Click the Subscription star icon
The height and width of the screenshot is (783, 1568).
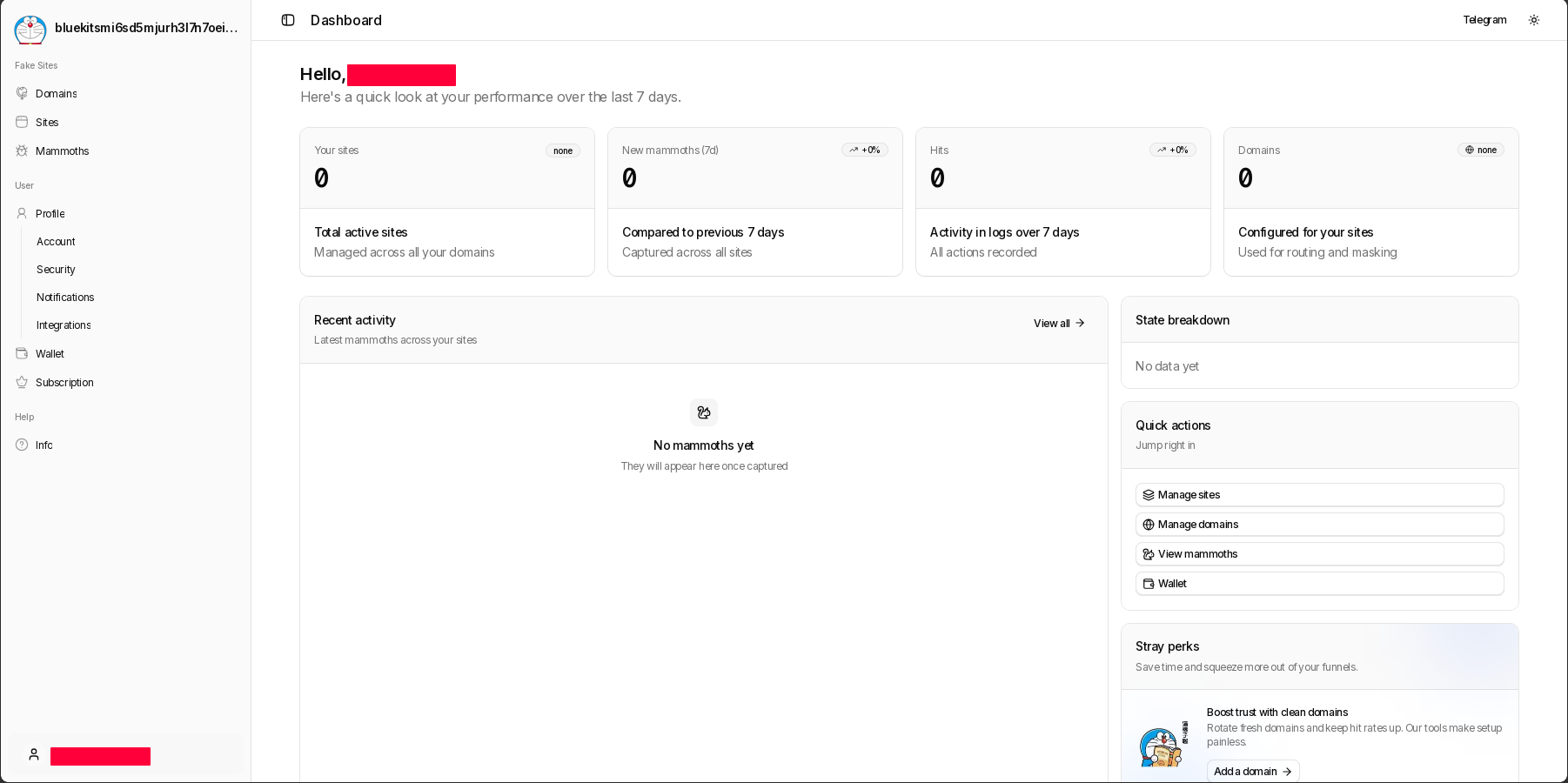point(22,382)
